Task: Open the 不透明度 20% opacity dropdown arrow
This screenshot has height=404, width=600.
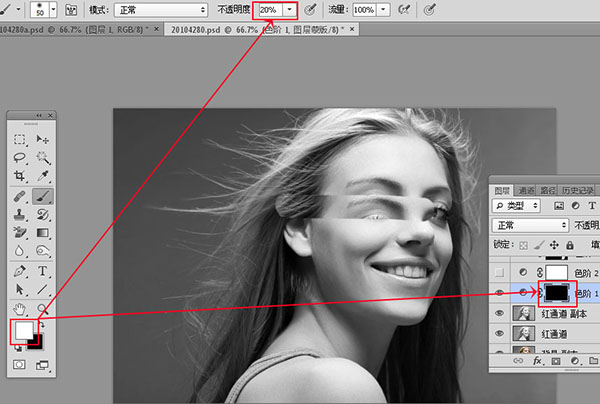Action: coord(290,9)
